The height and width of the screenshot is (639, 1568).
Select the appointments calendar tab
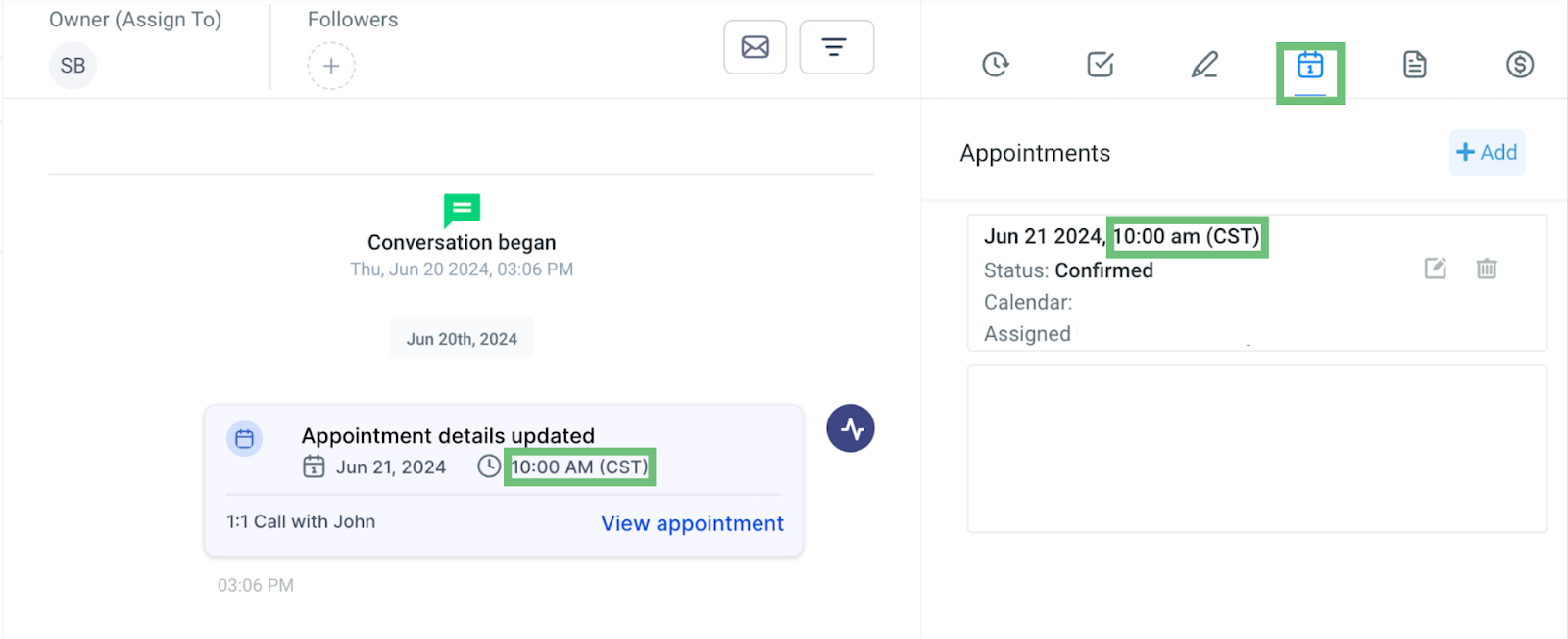pos(1310,66)
